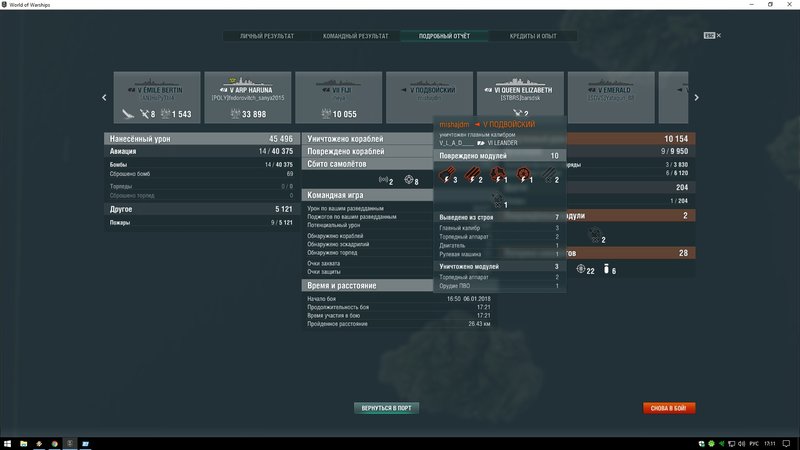Image resolution: width=800 pixels, height=450 pixels.
Task: Select the V Émile Bertin ship card
Action: tap(157, 97)
